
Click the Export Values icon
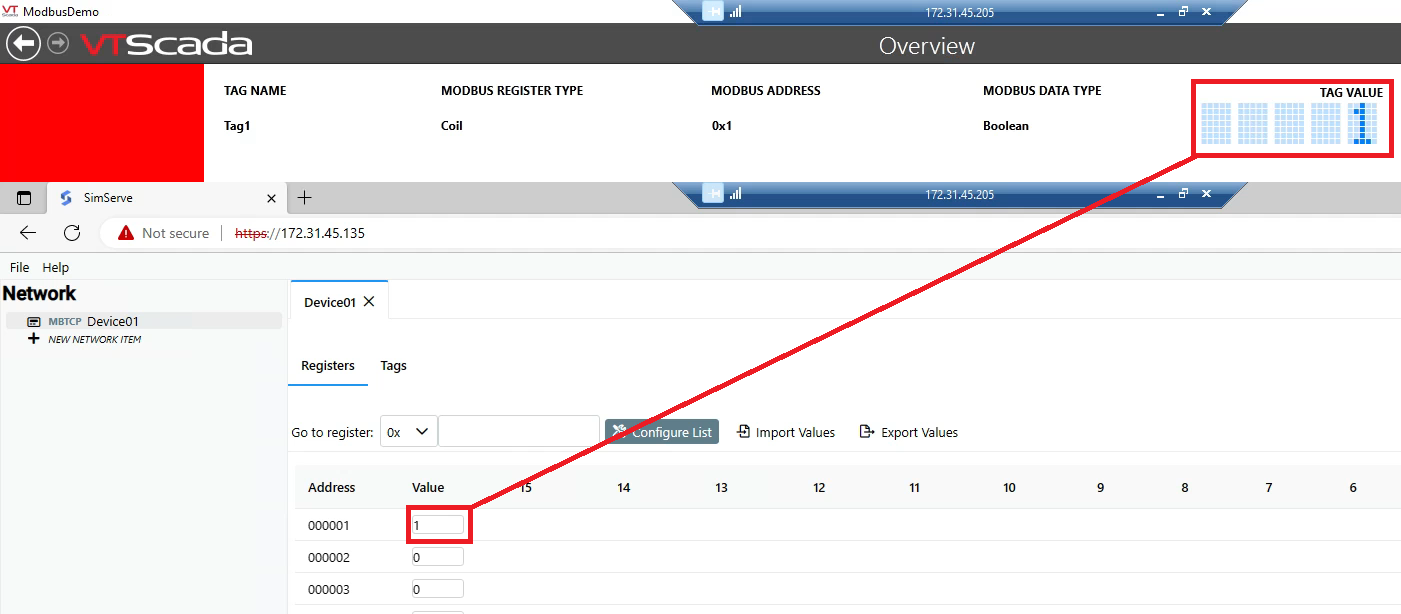click(866, 431)
